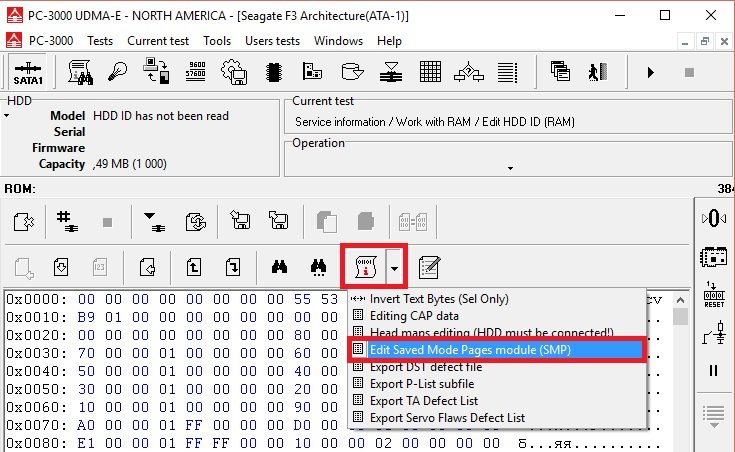The width and height of the screenshot is (735, 452).
Task: Open the lines list toolbar icon
Action: pyautogui.click(x=508, y=72)
